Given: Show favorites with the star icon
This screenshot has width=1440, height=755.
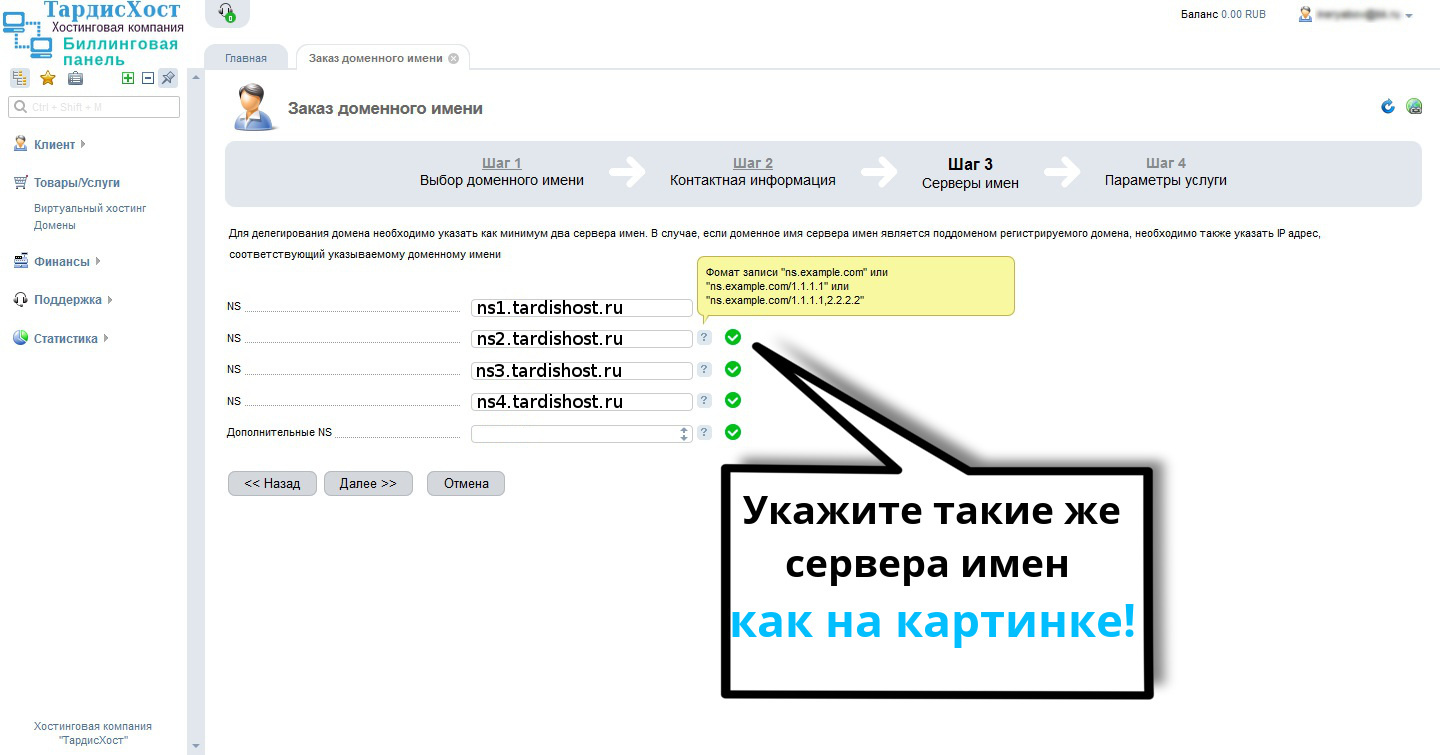Looking at the screenshot, I should coord(47,78).
